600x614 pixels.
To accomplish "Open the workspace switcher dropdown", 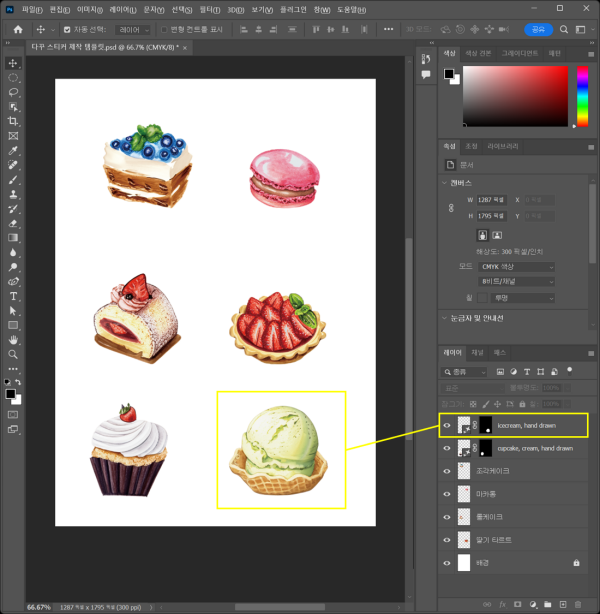I will pos(583,29).
